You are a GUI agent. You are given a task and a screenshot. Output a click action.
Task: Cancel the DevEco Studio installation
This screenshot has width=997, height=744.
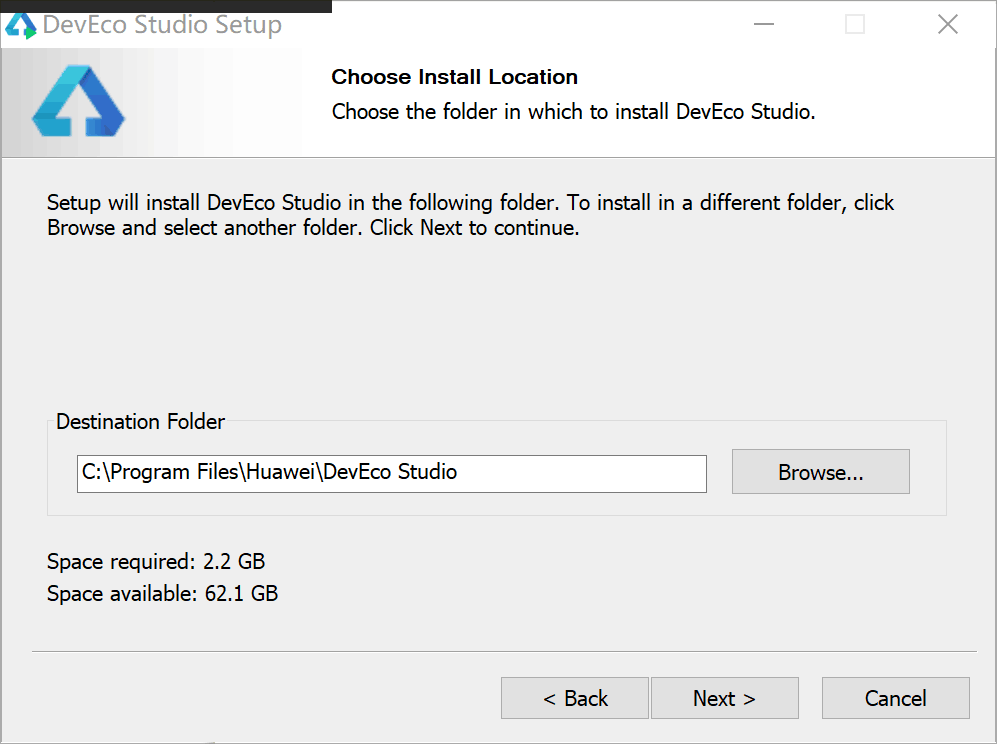(895, 698)
